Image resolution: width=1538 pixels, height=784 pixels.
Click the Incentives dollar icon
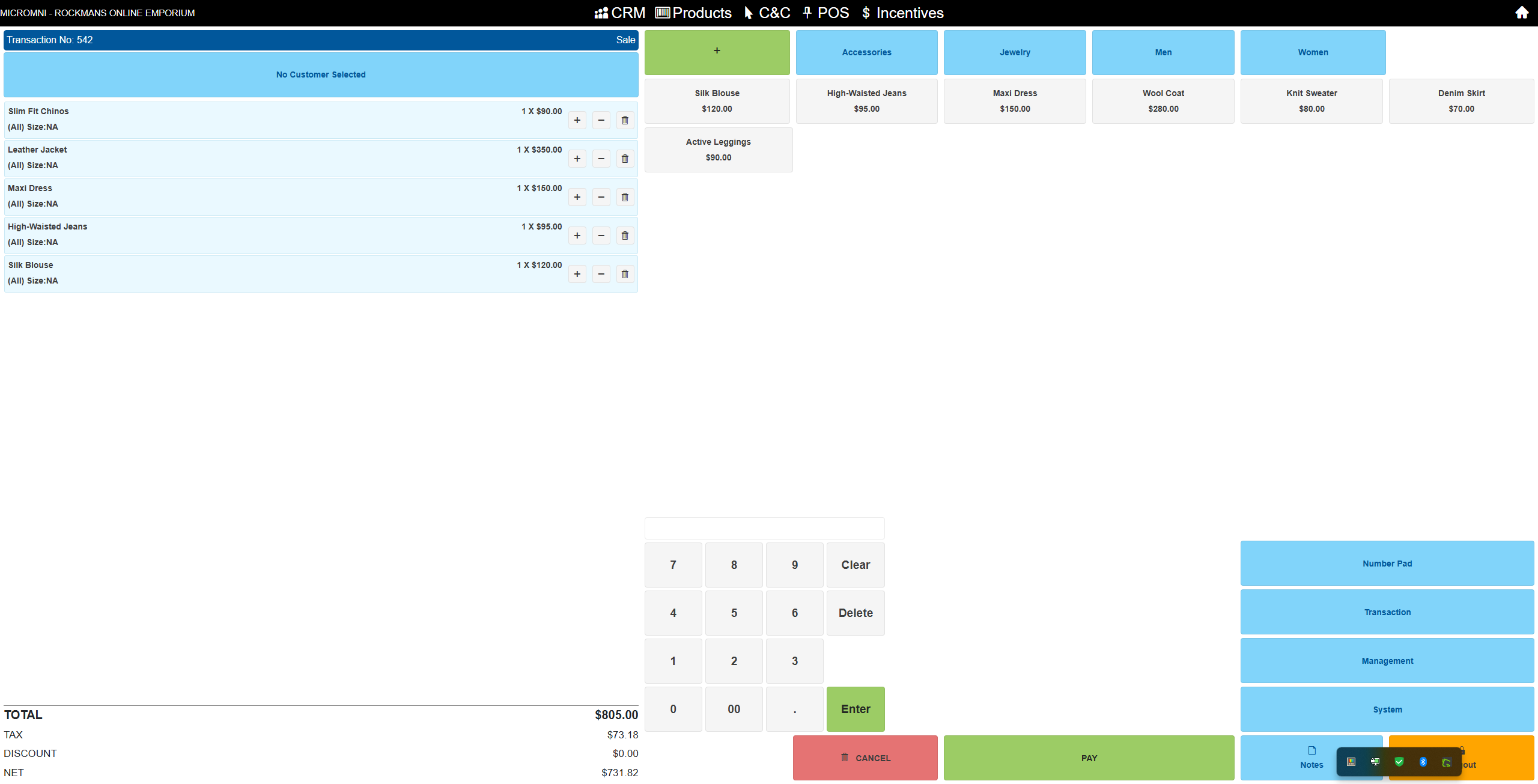click(x=866, y=12)
